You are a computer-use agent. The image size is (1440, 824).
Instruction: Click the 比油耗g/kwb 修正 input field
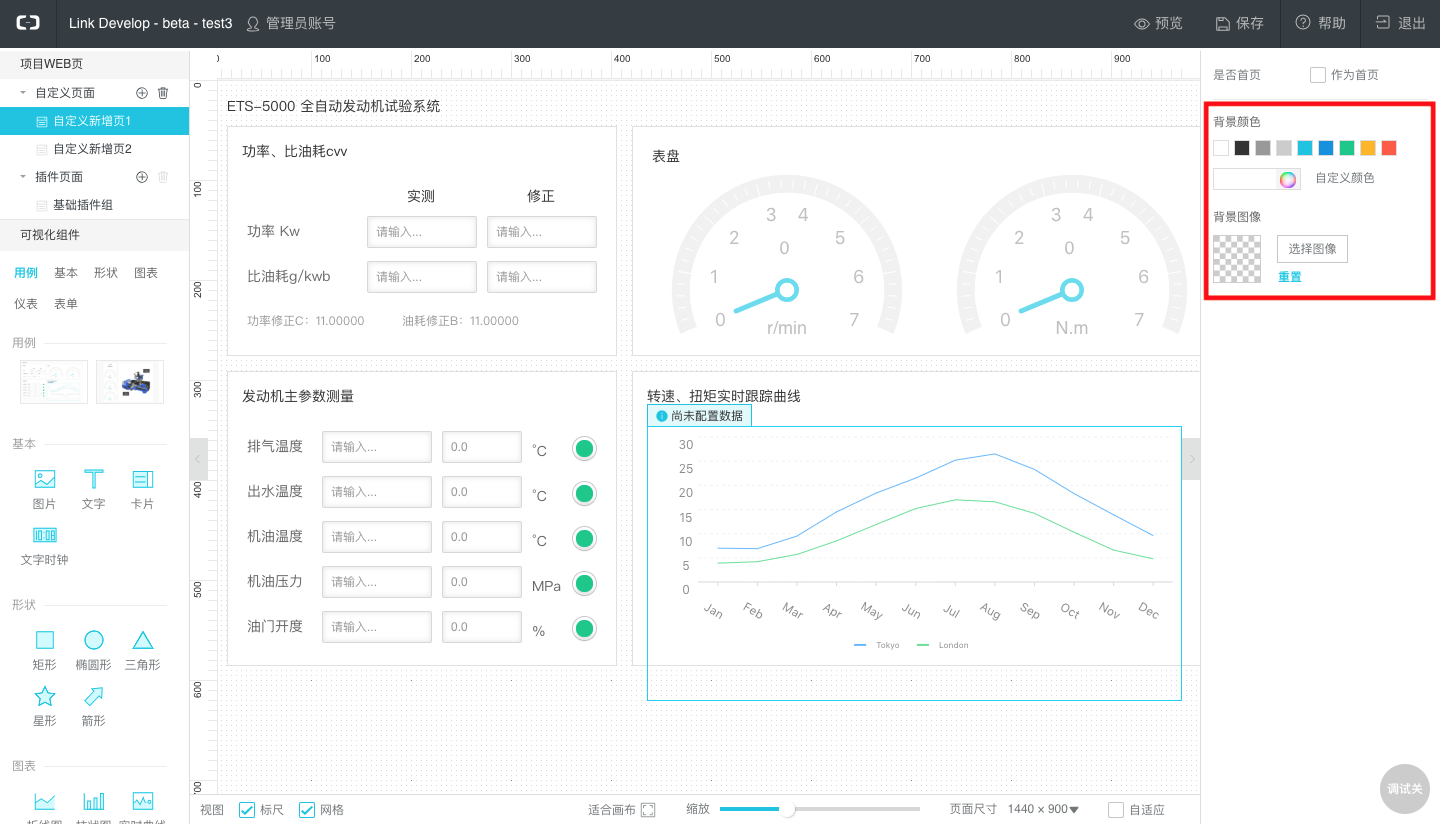pos(542,277)
